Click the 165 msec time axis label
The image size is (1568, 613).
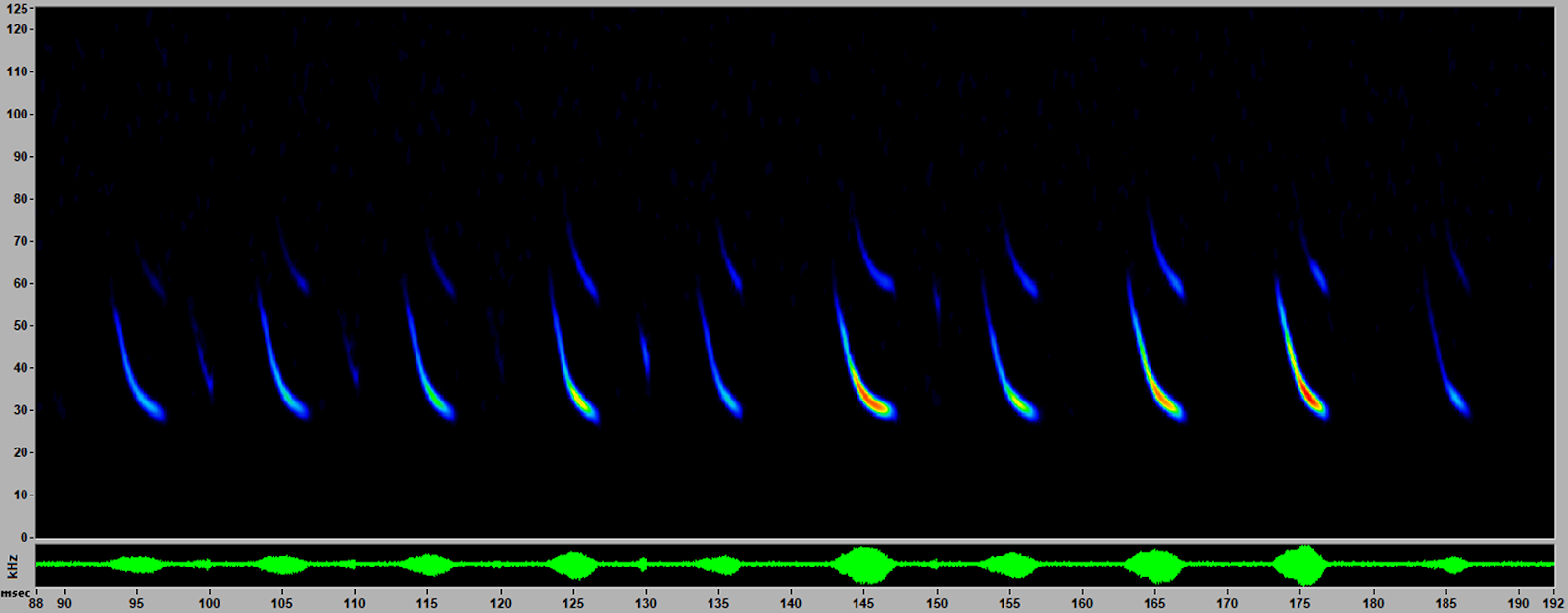coord(1154,603)
